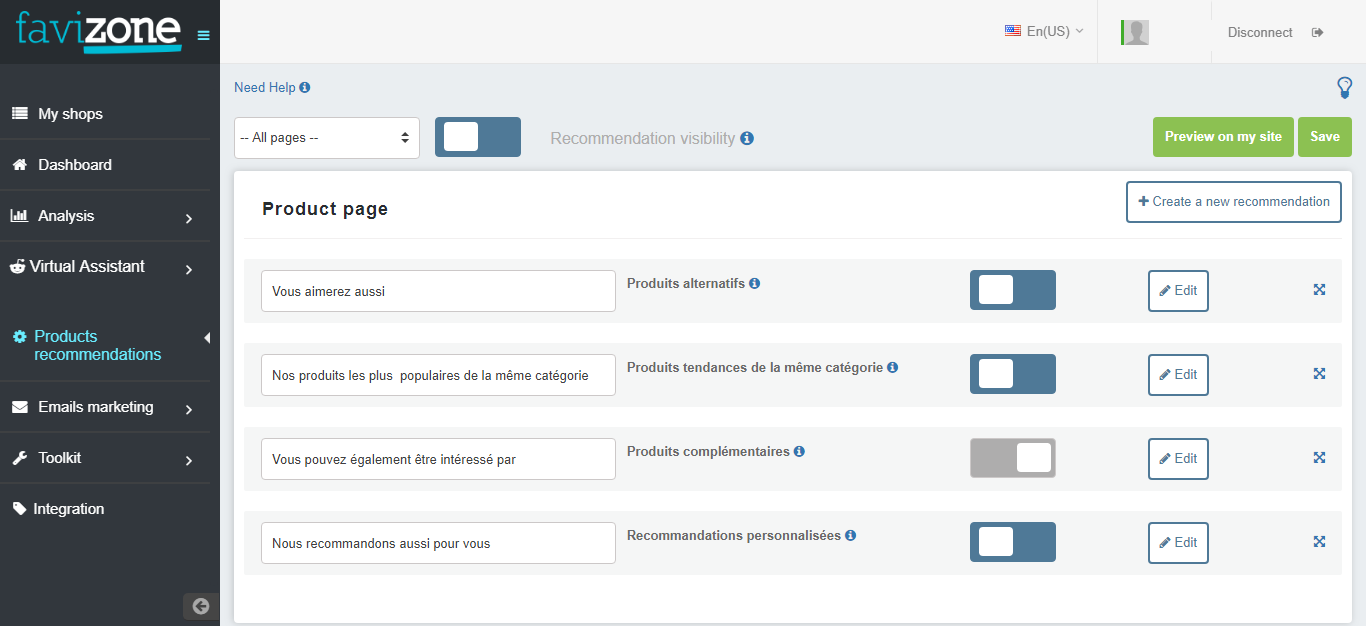
Task: Click the Vous aimerez aussi title field
Action: point(438,291)
